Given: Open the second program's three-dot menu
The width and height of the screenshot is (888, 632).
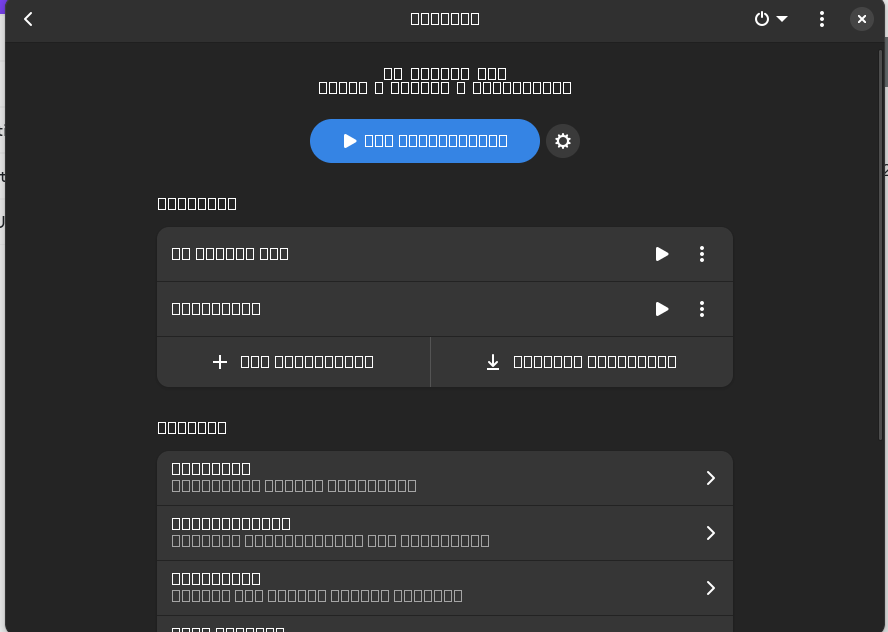Looking at the screenshot, I should (x=702, y=309).
